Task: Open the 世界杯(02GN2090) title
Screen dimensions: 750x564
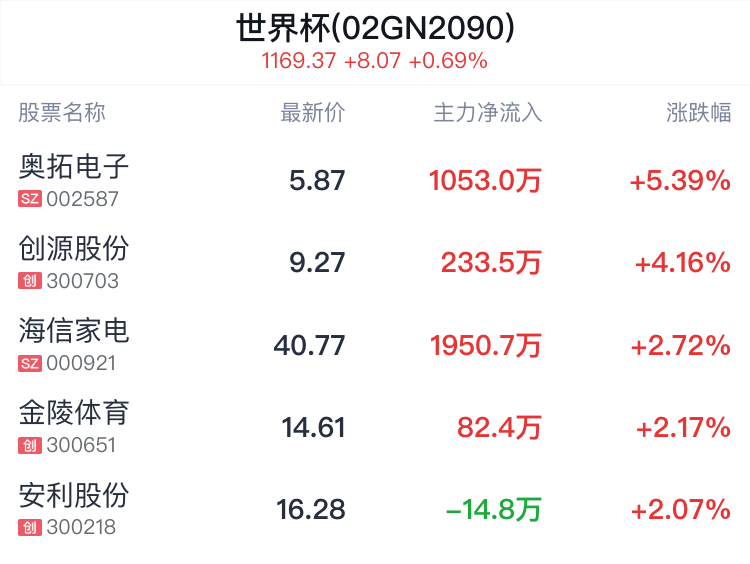Action: (x=375, y=28)
